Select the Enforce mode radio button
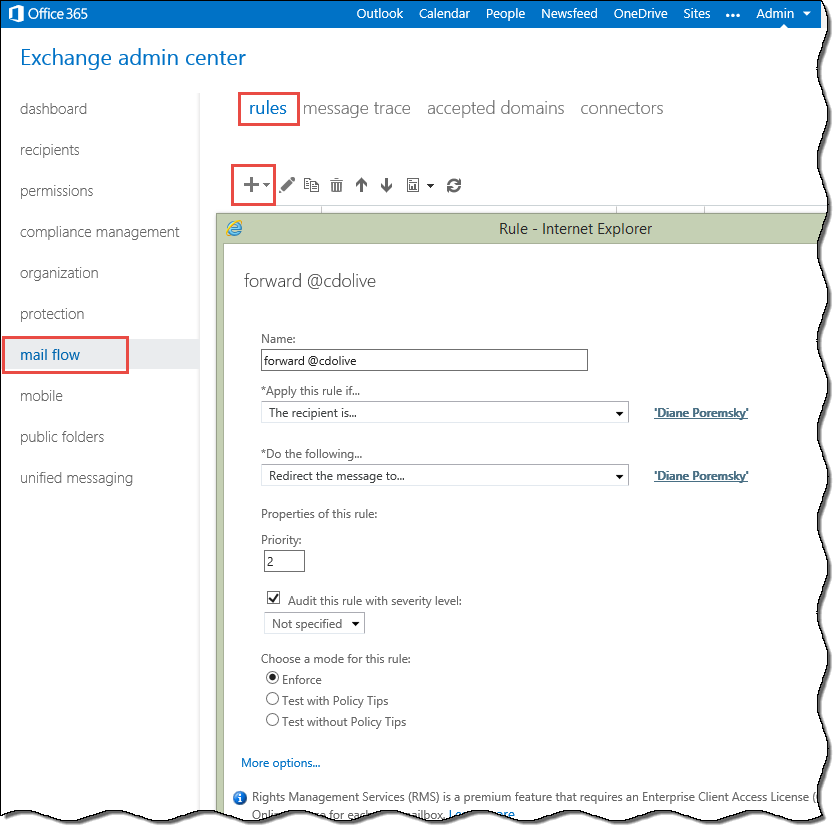The image size is (837, 830). (x=272, y=678)
